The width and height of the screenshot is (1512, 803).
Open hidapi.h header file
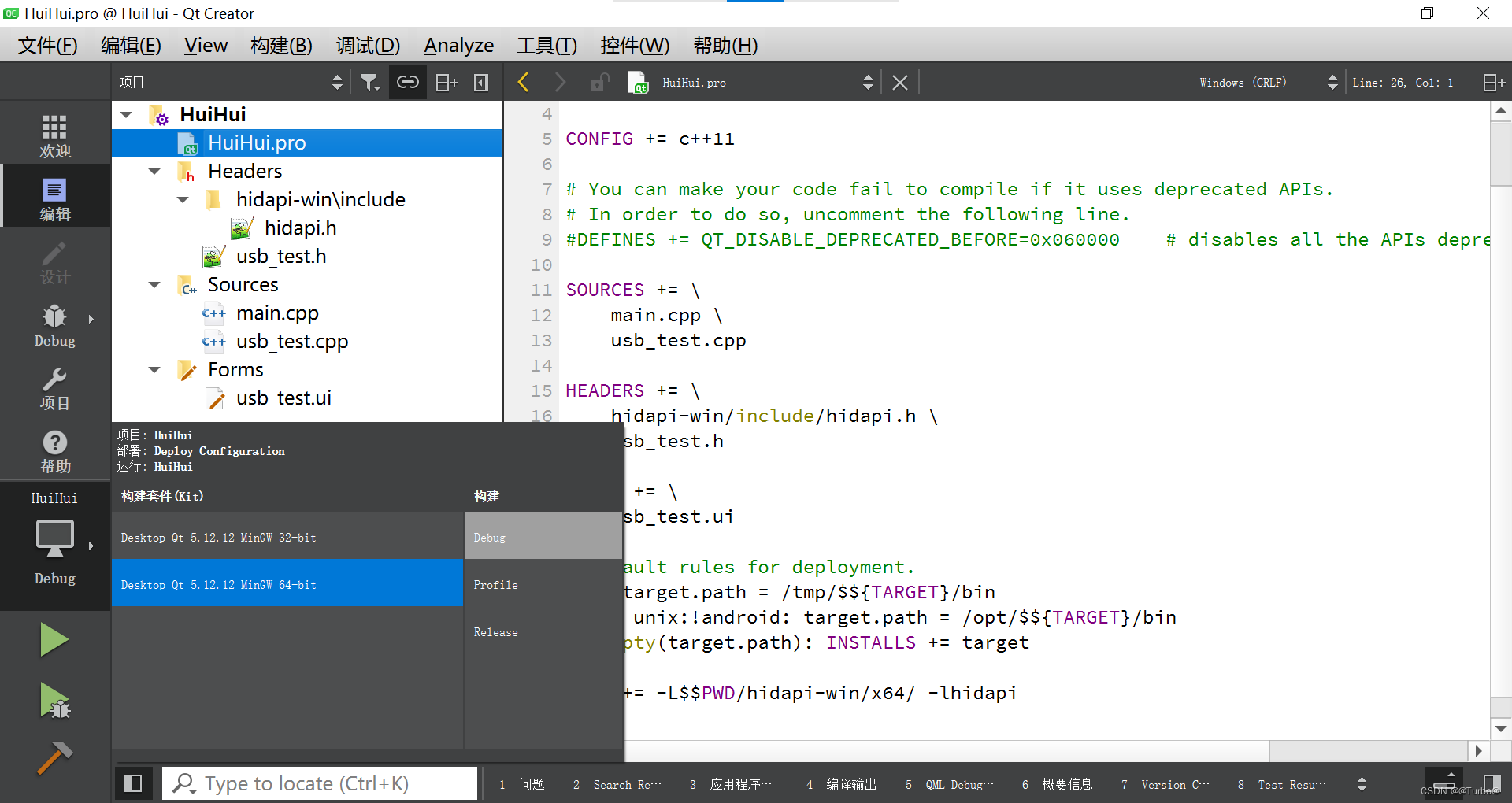(300, 228)
